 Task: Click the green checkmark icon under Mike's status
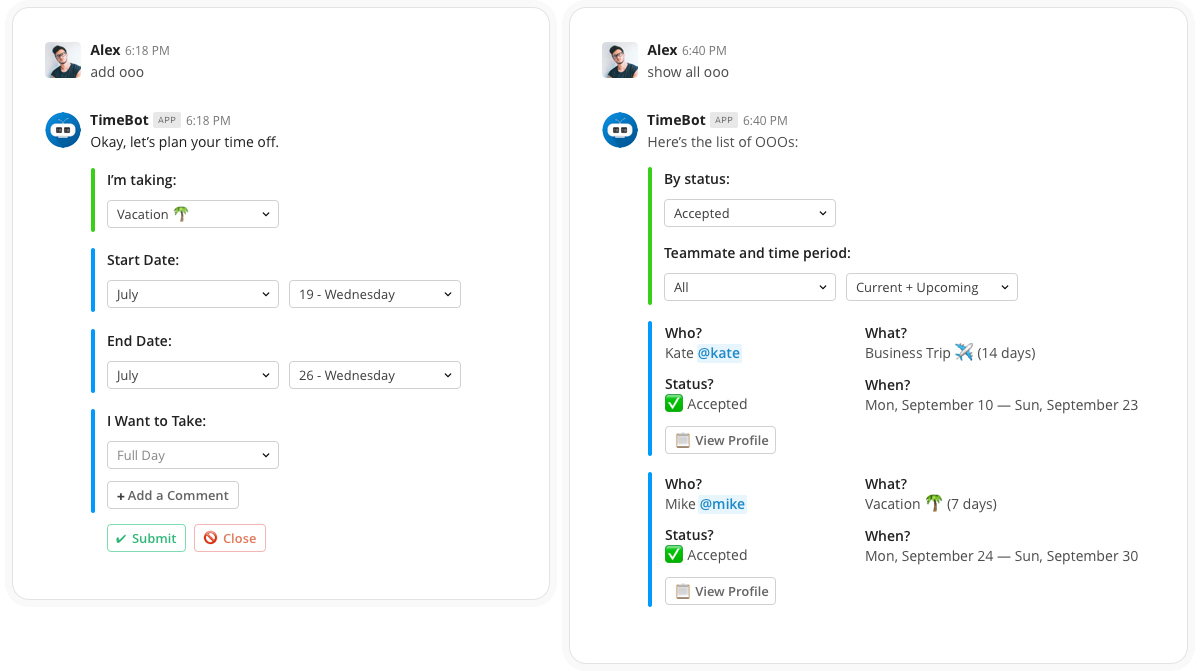point(674,555)
